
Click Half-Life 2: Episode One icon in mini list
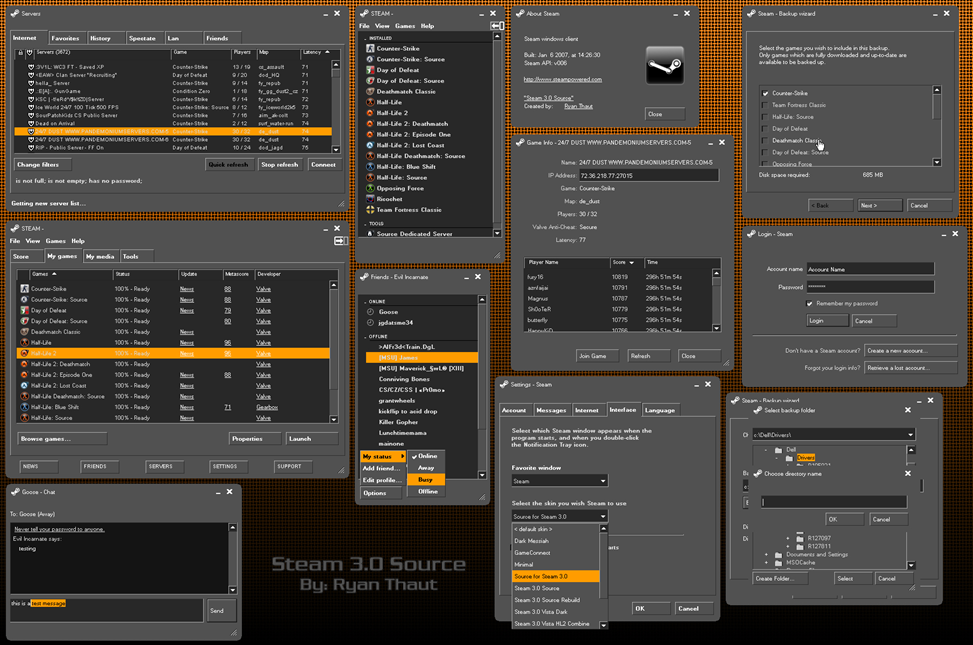coord(370,135)
